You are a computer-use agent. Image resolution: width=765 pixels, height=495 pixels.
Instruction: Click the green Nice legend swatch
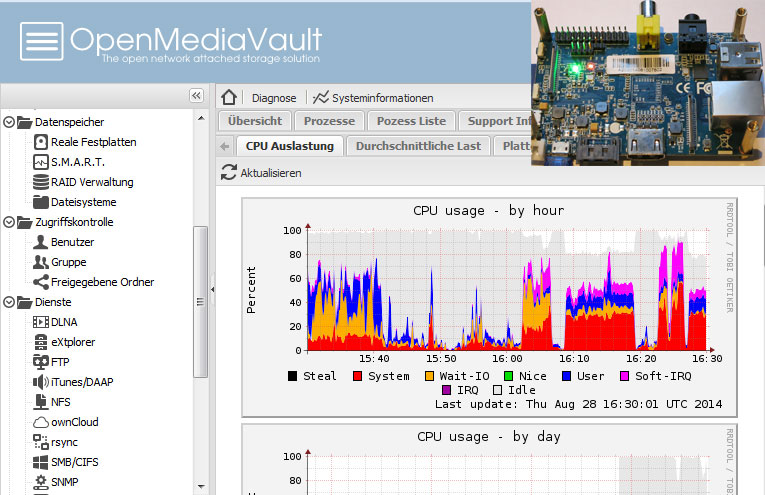click(508, 376)
